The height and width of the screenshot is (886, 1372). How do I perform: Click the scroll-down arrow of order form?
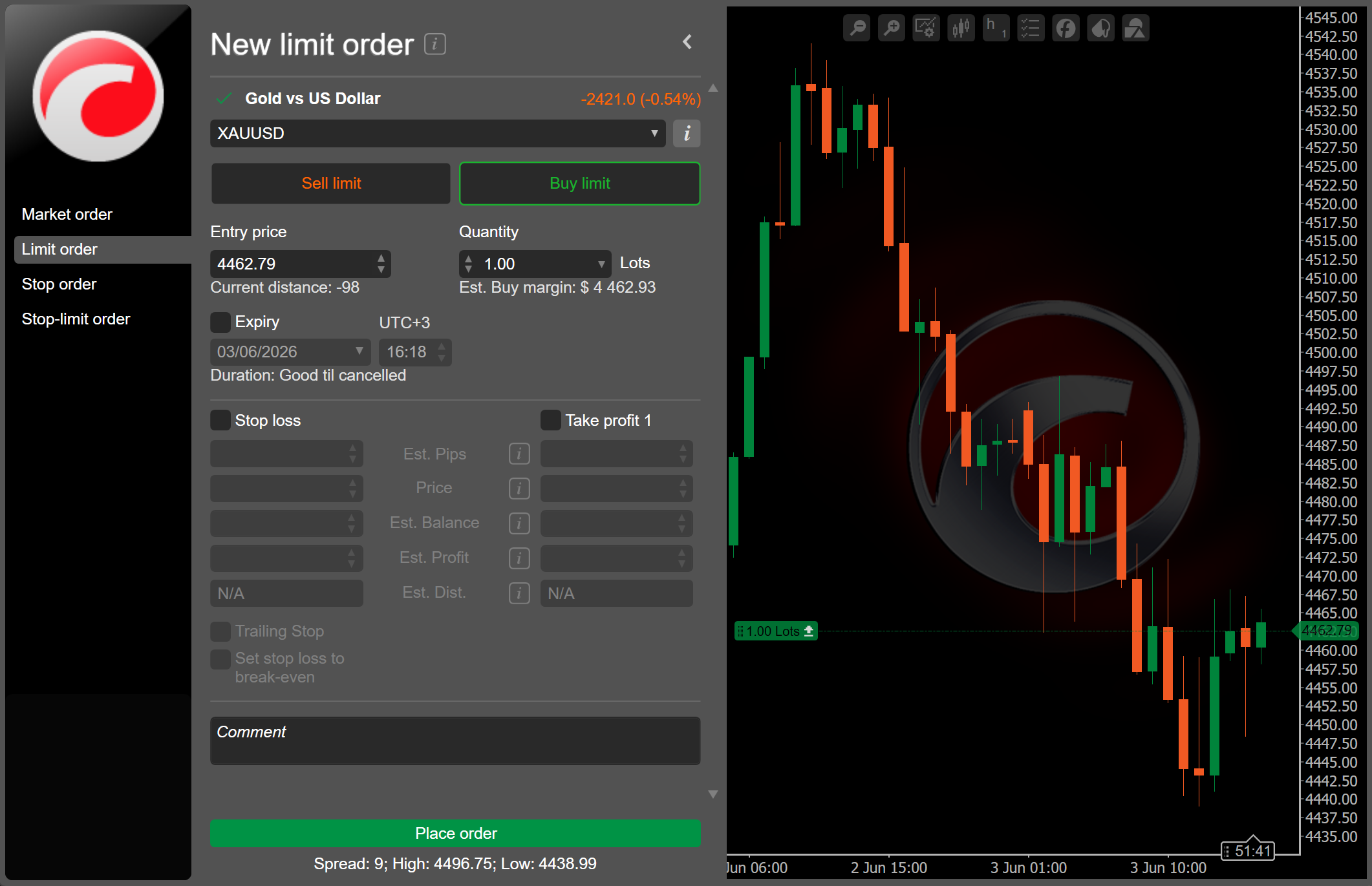click(713, 794)
